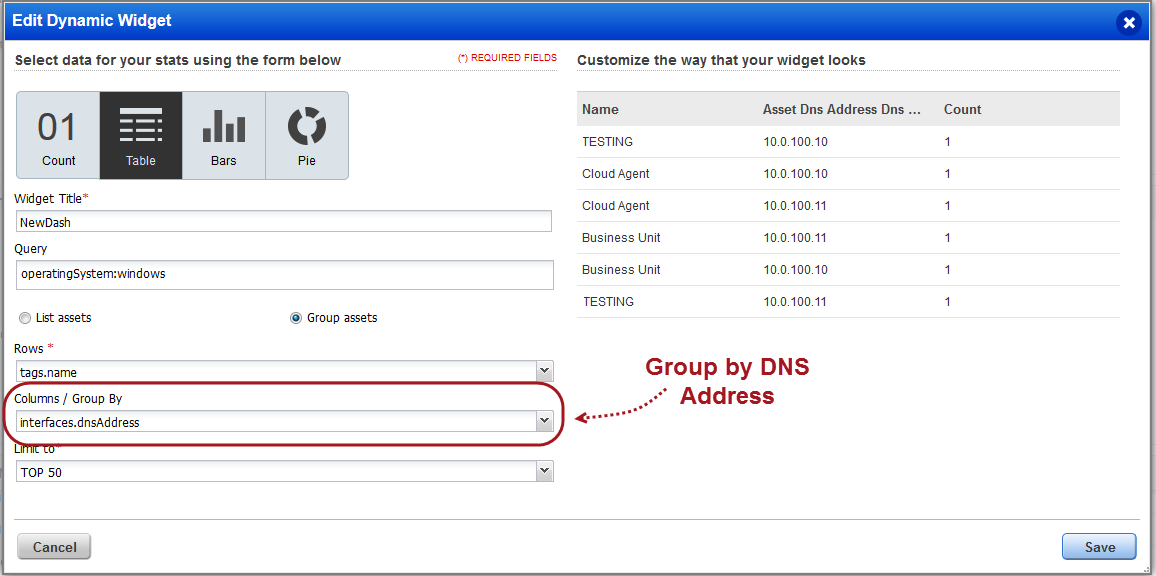Click the Query input field
Screen dimensions: 1156x576
pyautogui.click(x=284, y=274)
